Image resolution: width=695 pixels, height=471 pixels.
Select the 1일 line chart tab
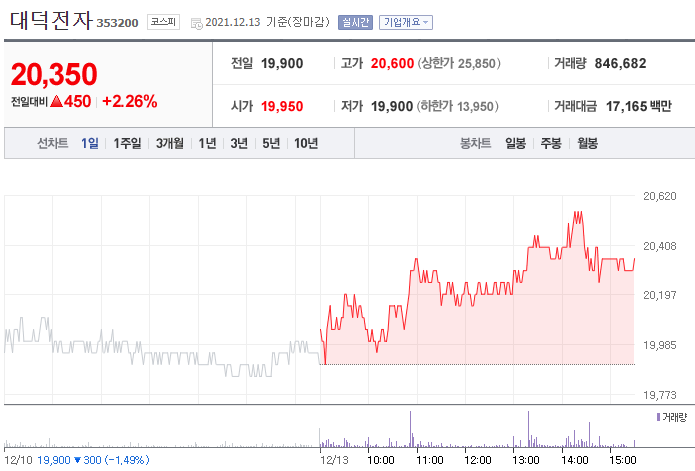90,143
